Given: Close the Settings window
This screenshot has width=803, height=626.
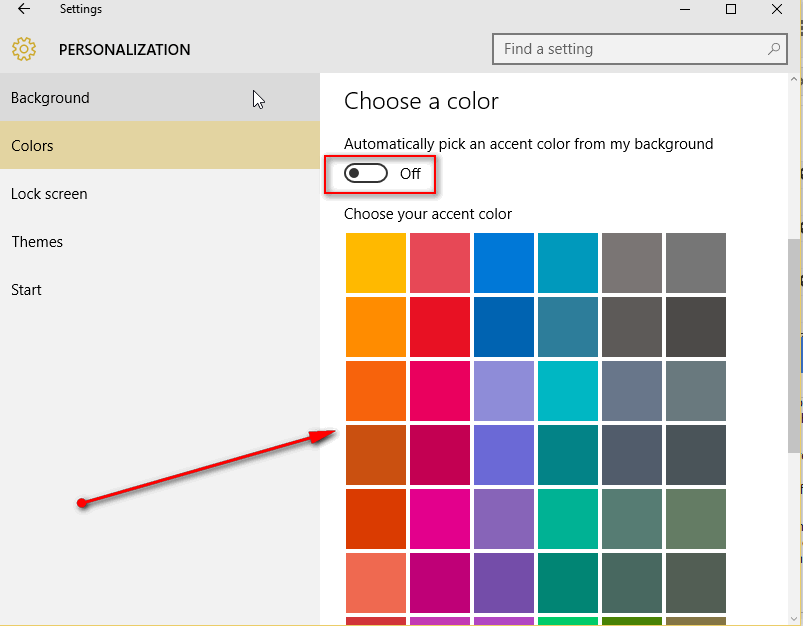Looking at the screenshot, I should [x=776, y=9].
